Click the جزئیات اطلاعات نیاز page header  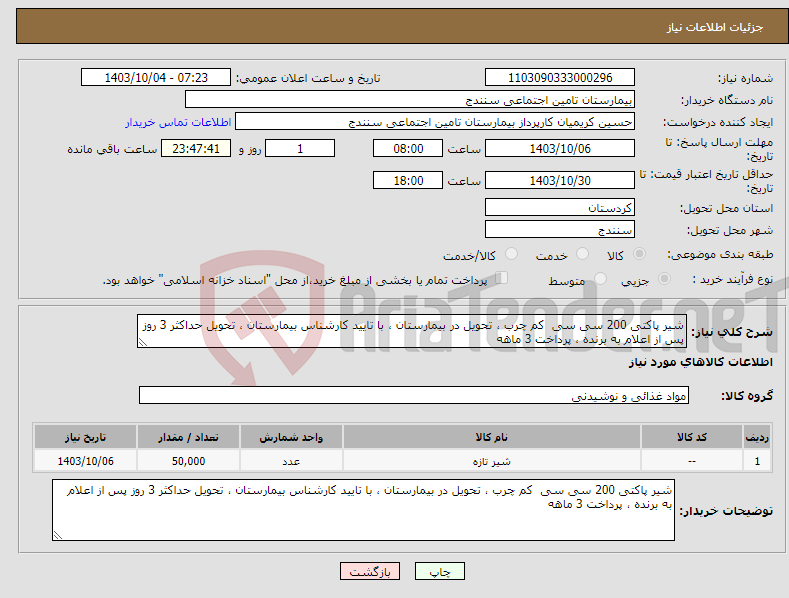tap(715, 27)
